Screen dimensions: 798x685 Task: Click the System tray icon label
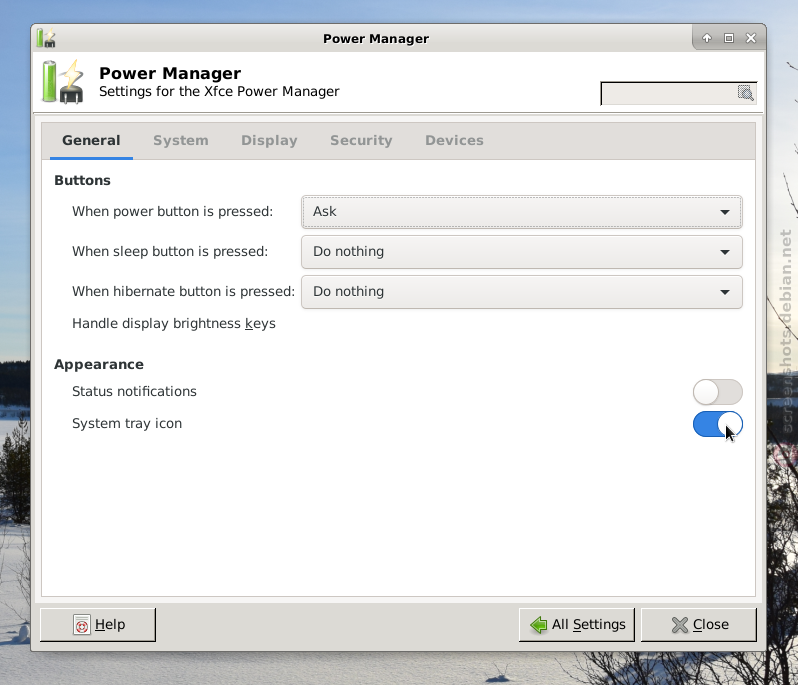pyautogui.click(x=127, y=423)
